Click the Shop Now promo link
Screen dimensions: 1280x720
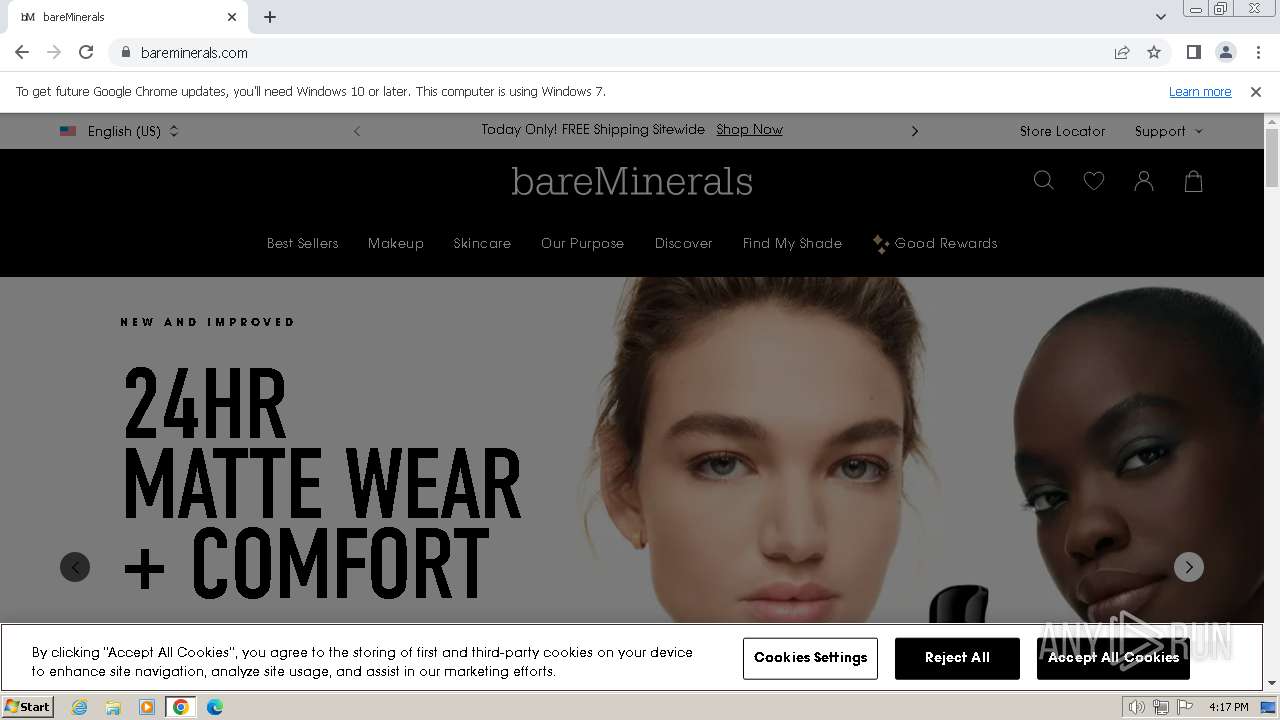tap(749, 130)
